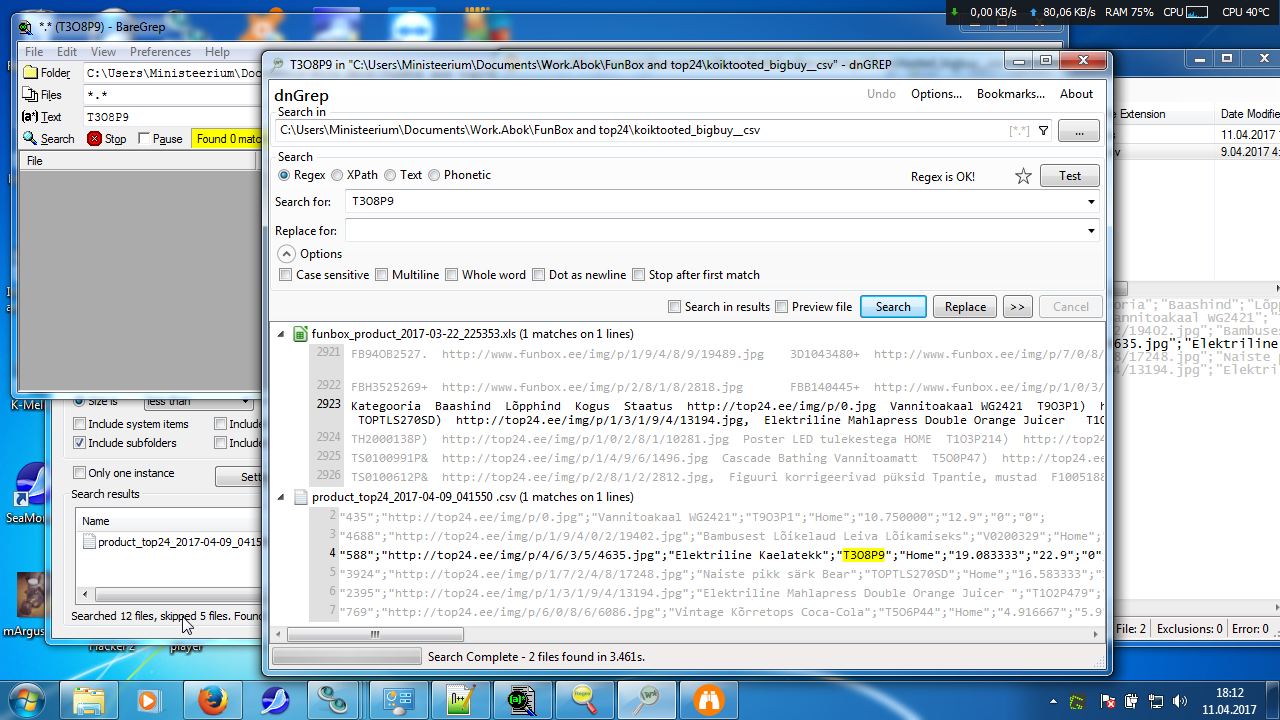Click the Search in folder path field

663,130
